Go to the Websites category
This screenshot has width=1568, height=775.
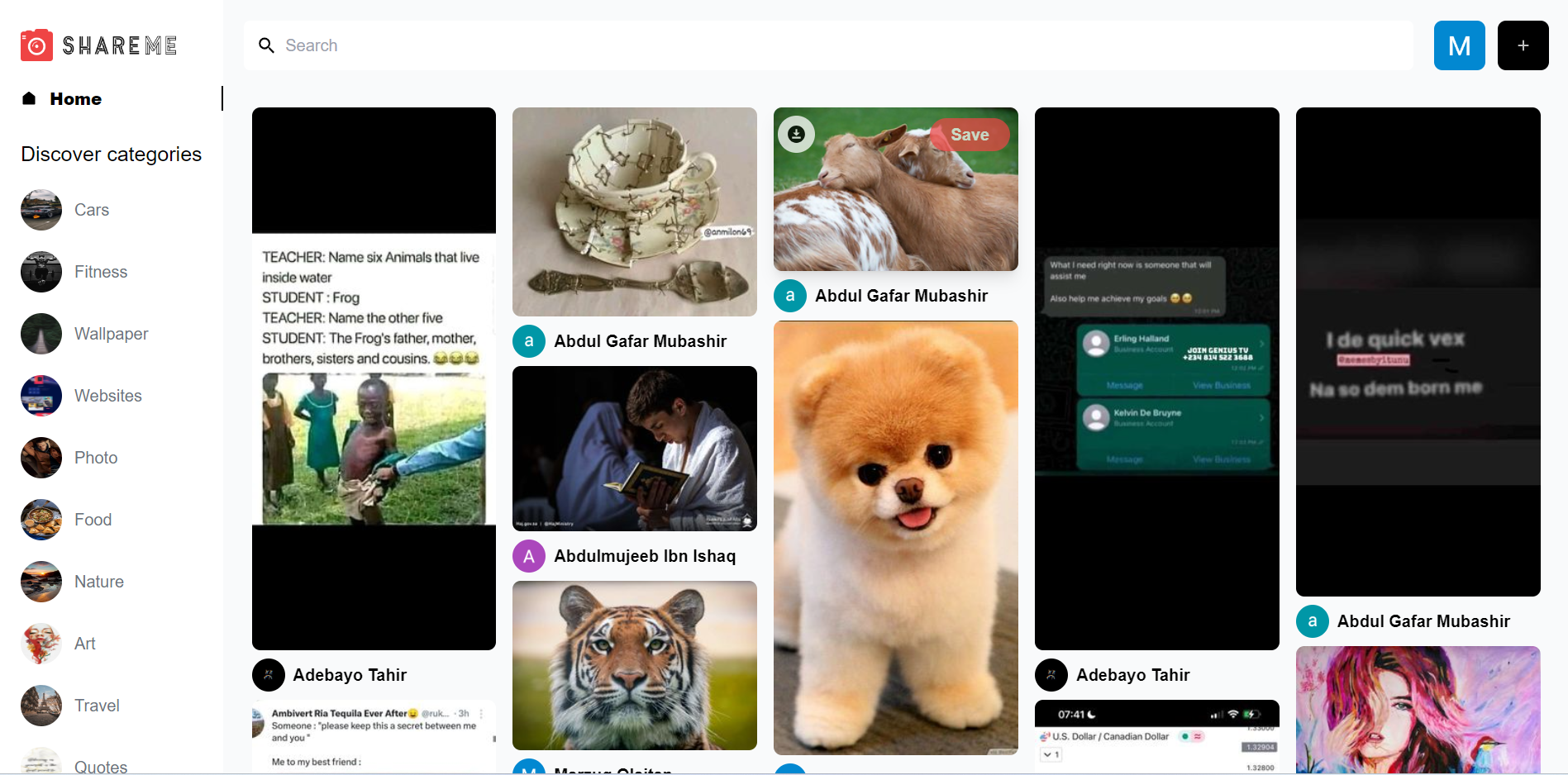[x=107, y=396]
